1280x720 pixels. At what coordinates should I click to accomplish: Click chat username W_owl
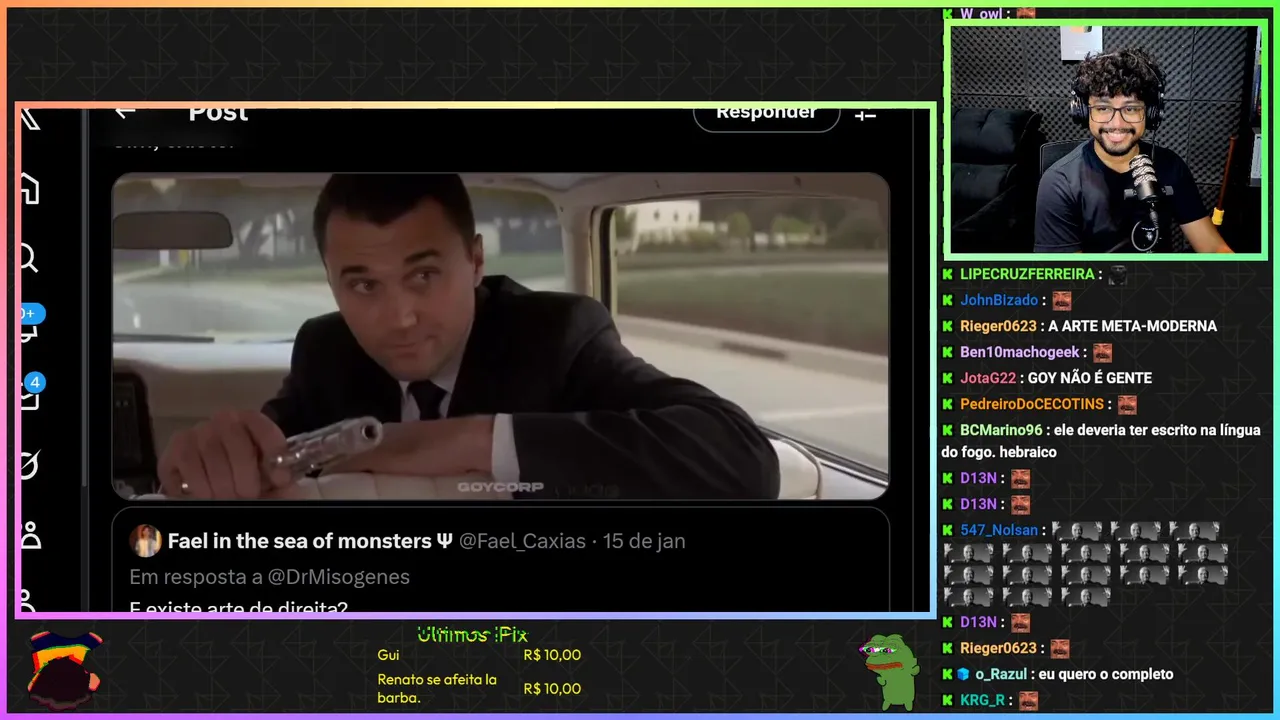click(981, 14)
